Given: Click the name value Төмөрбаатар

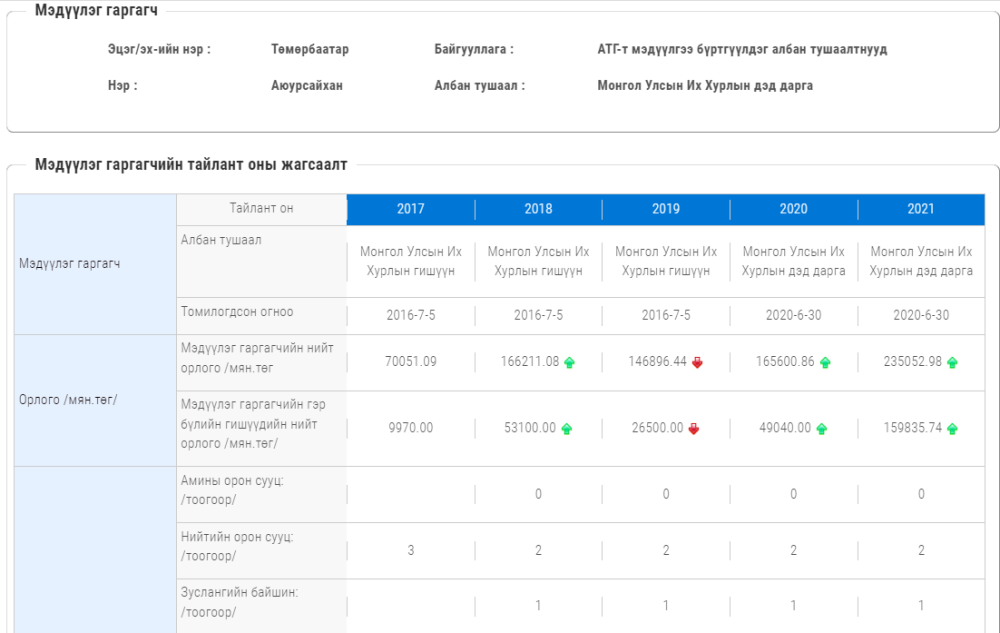Looking at the screenshot, I should (310, 49).
